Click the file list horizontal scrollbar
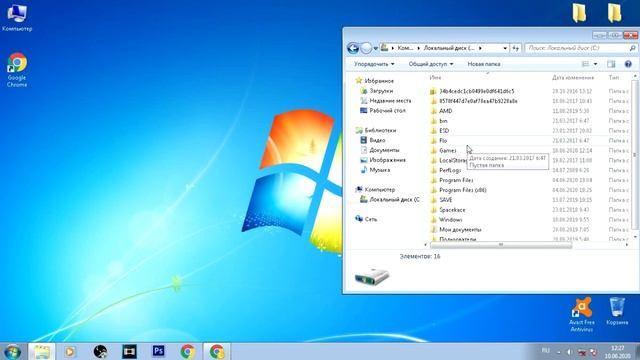This screenshot has width=640, height=360. [501, 244]
